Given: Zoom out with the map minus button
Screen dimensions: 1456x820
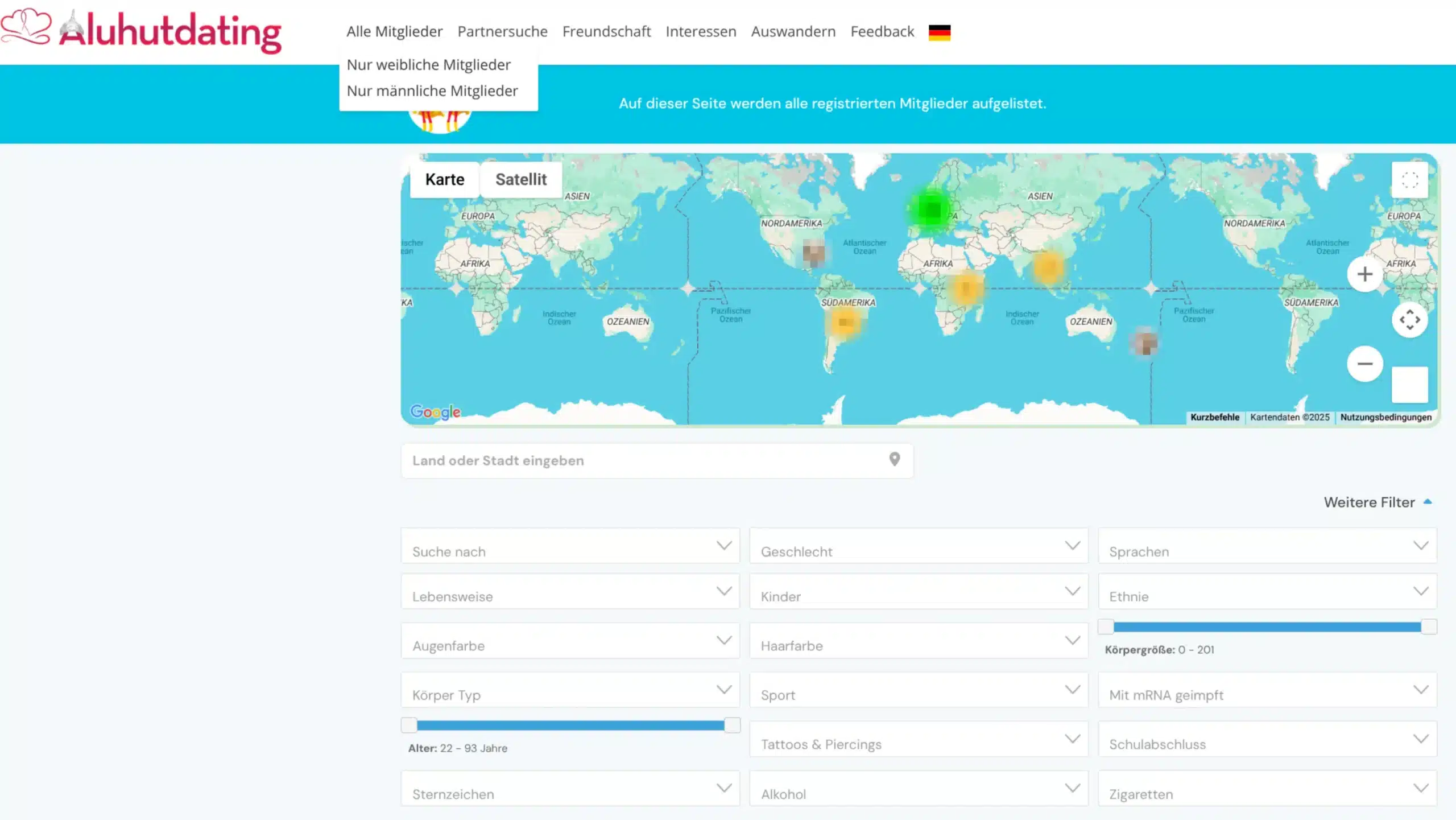Looking at the screenshot, I should point(1364,364).
